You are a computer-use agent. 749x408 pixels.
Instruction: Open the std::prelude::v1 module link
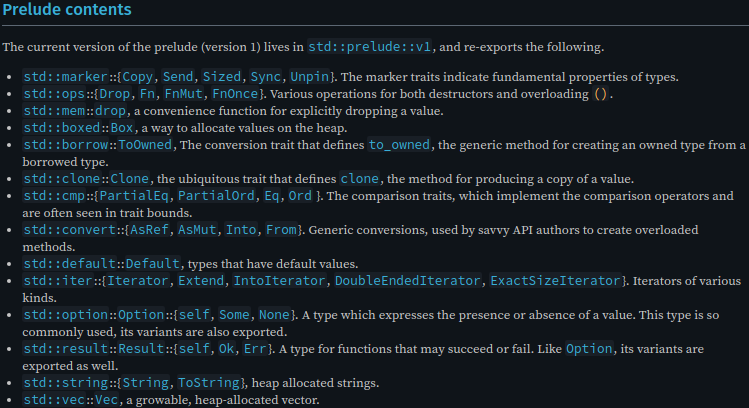pos(370,47)
